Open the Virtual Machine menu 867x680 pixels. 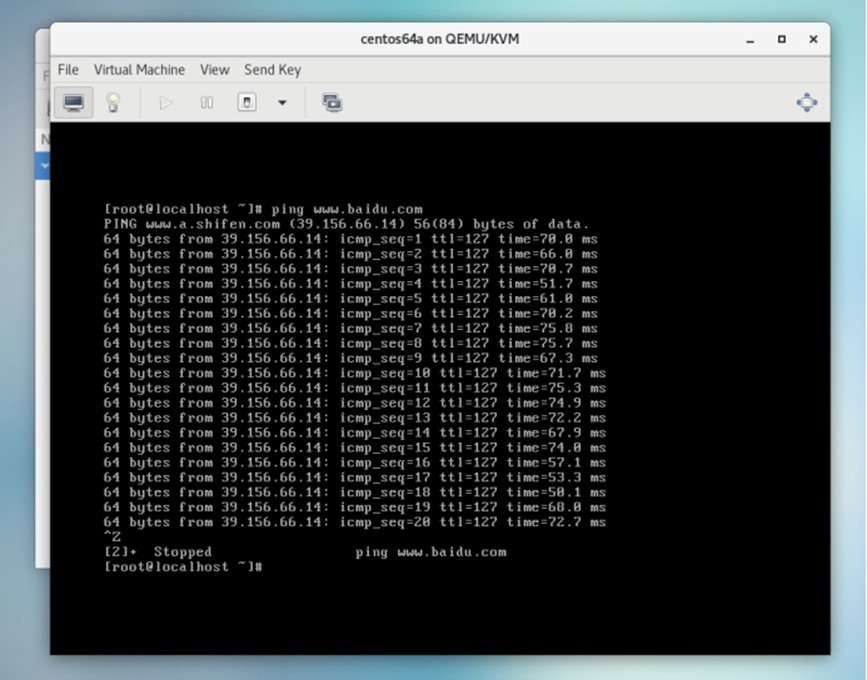coord(139,70)
